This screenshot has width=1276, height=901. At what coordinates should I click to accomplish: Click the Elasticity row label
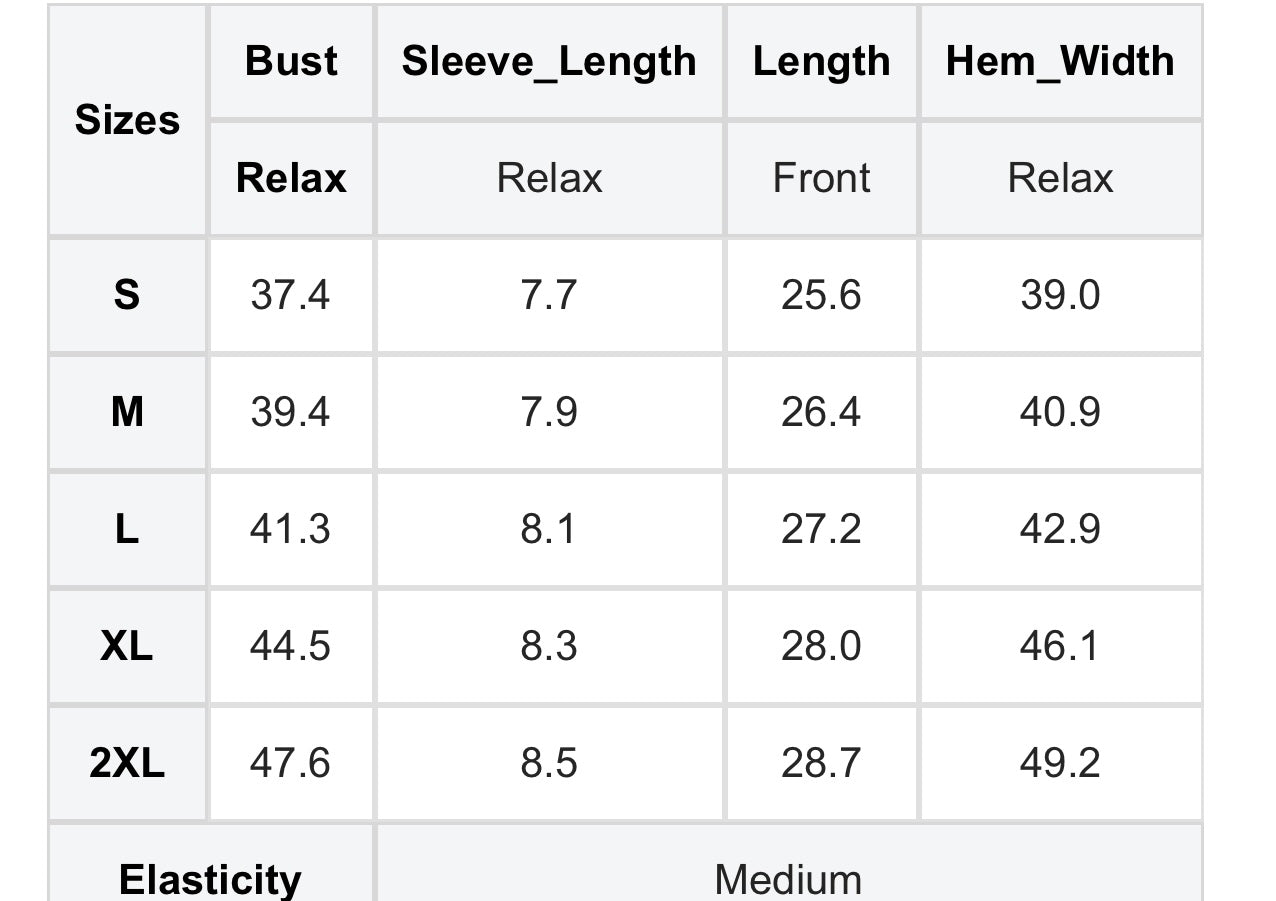(210, 878)
